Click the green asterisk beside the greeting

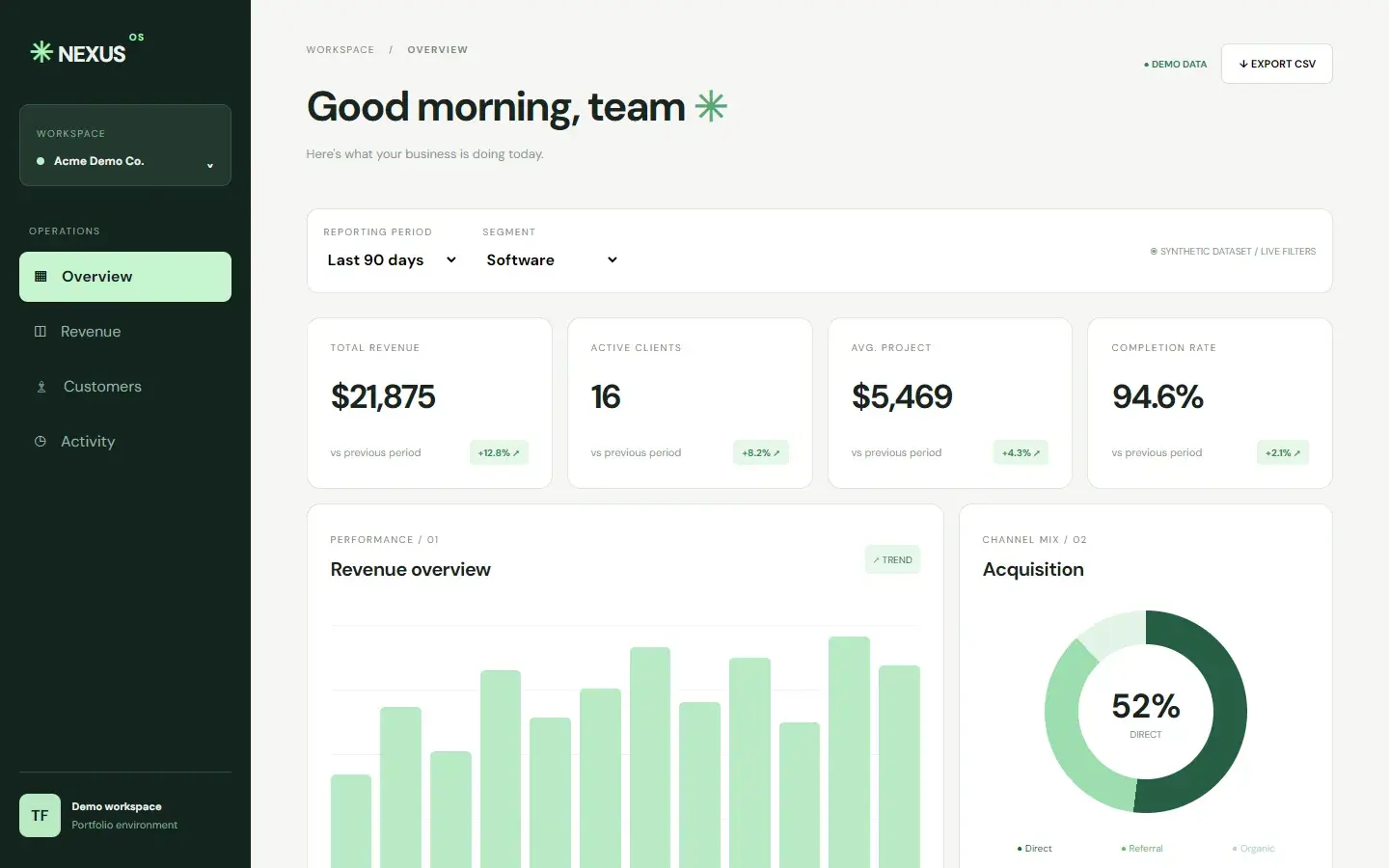pyautogui.click(x=711, y=106)
